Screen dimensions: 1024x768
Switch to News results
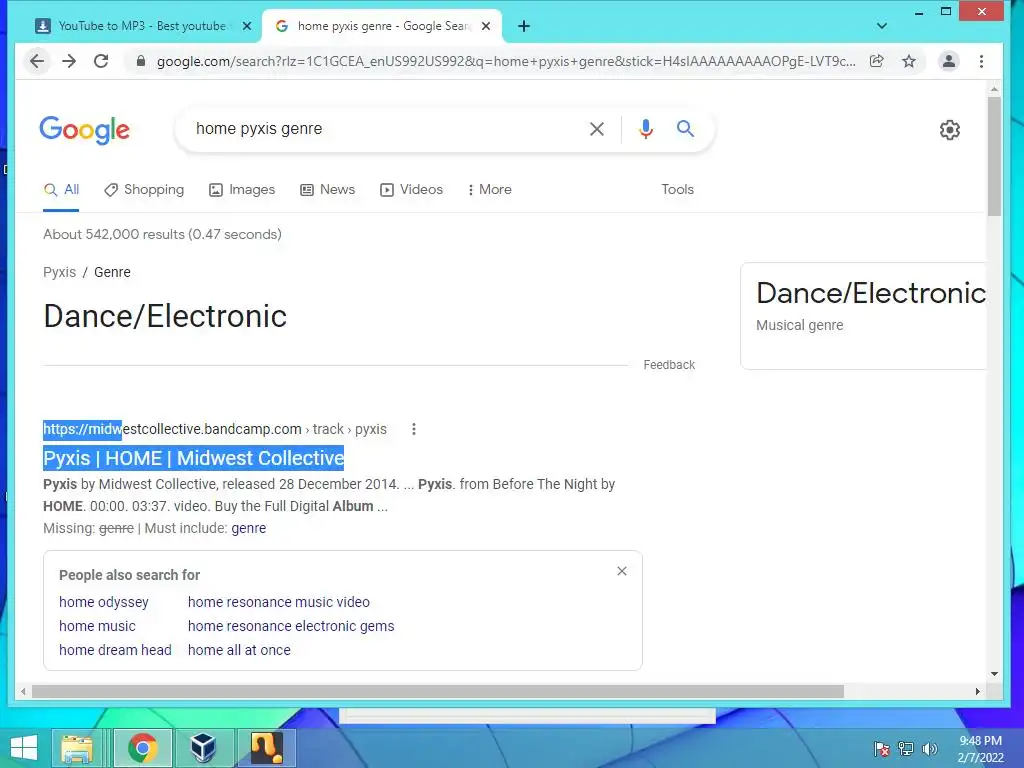tap(328, 190)
